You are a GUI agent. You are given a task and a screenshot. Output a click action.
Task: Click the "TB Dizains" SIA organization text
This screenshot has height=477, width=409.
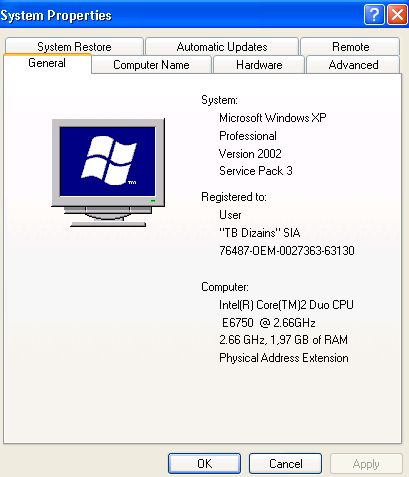[x=260, y=233]
